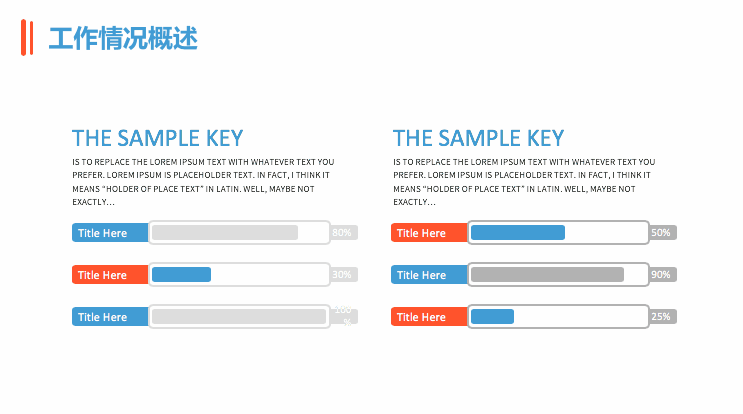Click the blue progress bar fill at 25%
743x414 pixels.
(x=492, y=317)
